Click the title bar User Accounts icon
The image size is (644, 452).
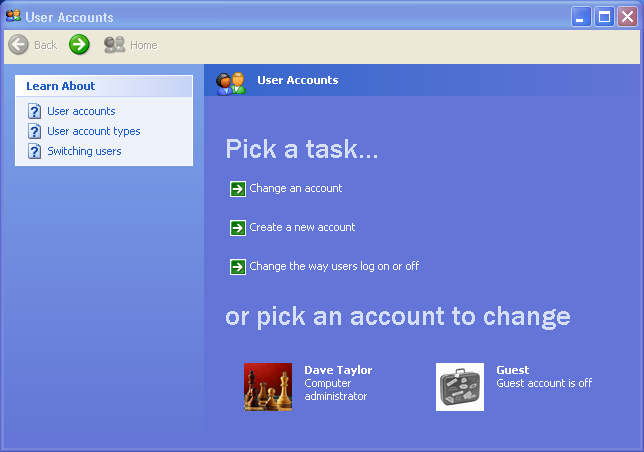[13, 16]
